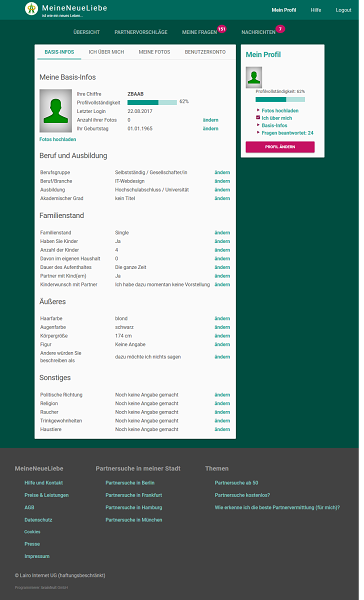Open the 151 badge on Meine Fragen

[x=222, y=29]
